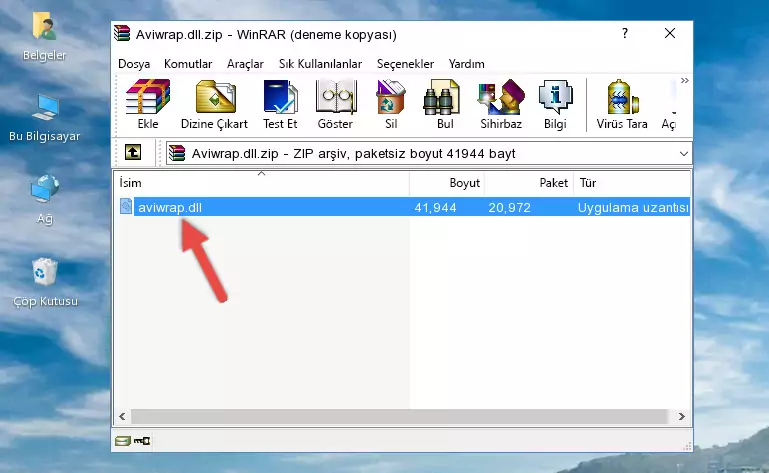
Task: Open the Sık Kullanılanlar menu
Action: tap(320, 64)
